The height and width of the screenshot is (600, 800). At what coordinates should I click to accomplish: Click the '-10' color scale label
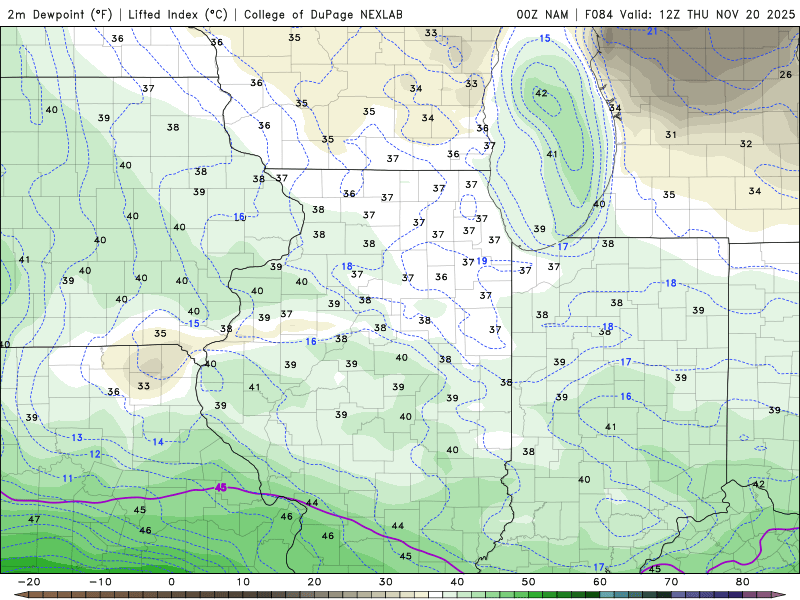[100, 582]
